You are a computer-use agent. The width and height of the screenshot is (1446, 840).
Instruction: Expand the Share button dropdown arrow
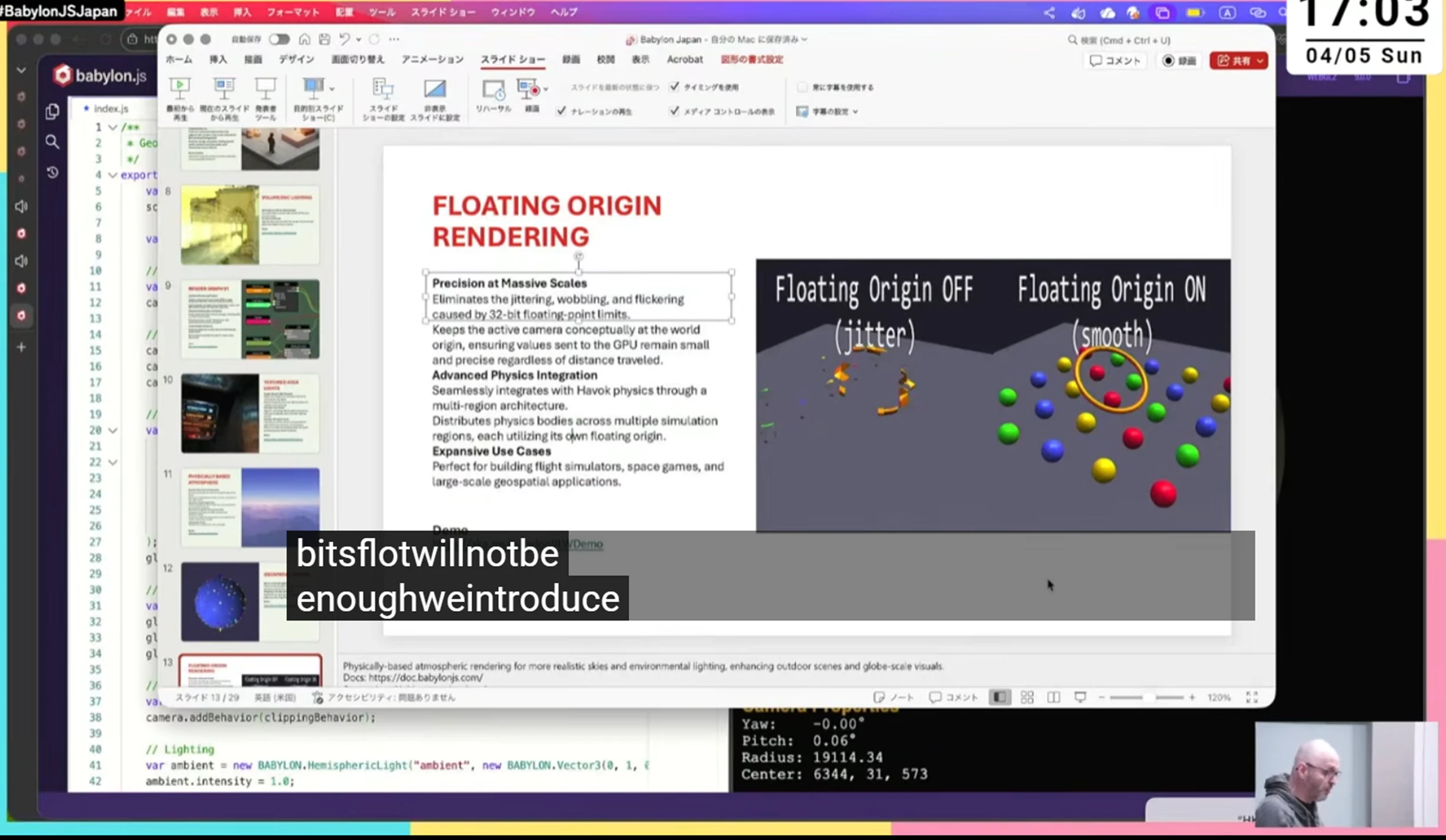coord(1260,61)
